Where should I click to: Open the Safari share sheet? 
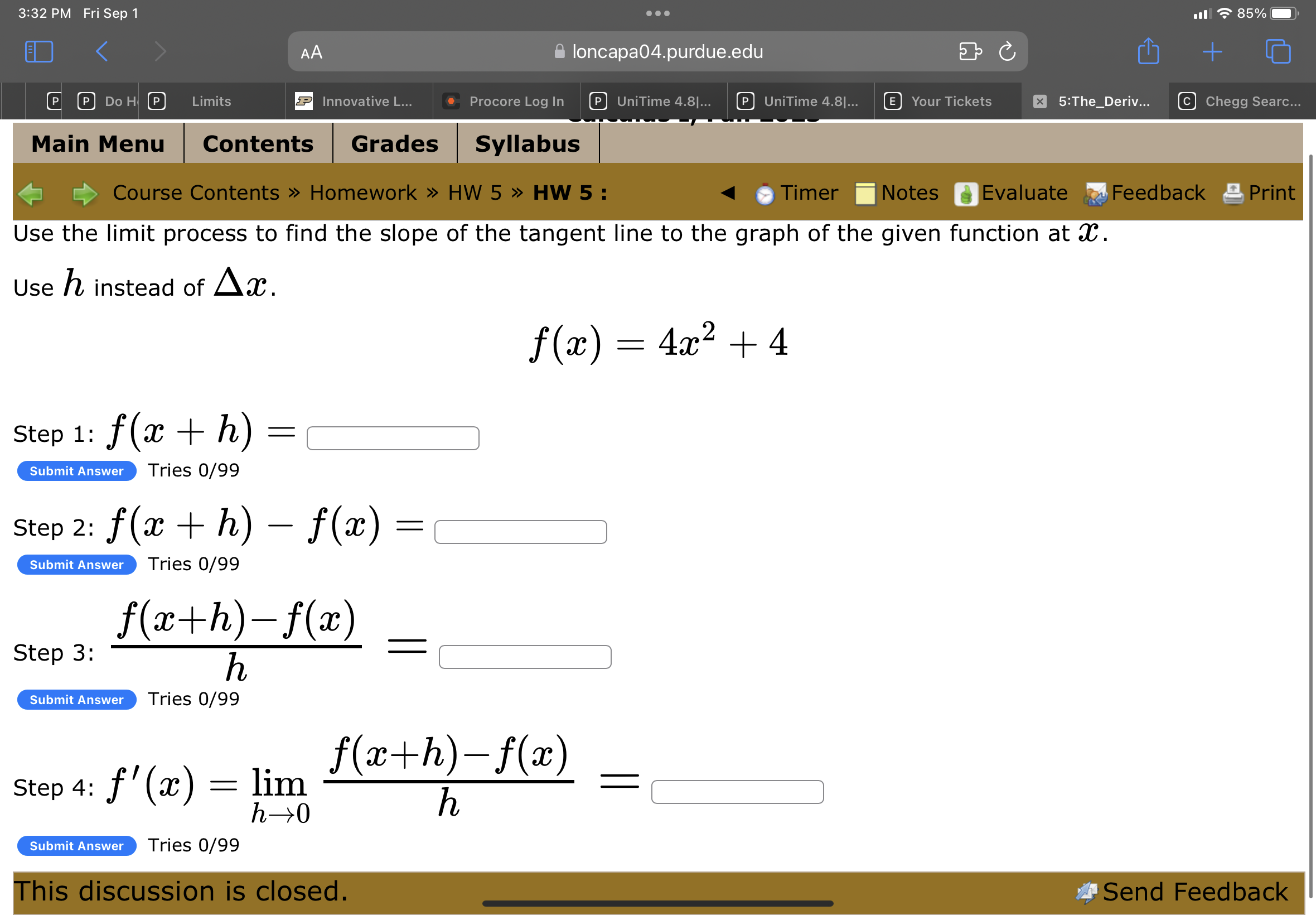click(x=1148, y=51)
